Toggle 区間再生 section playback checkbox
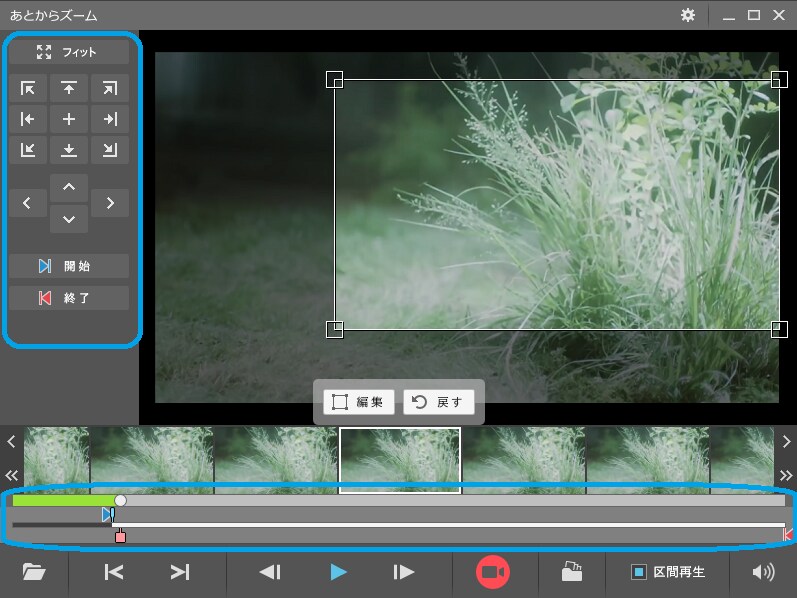The height and width of the screenshot is (598, 797). (x=638, y=572)
